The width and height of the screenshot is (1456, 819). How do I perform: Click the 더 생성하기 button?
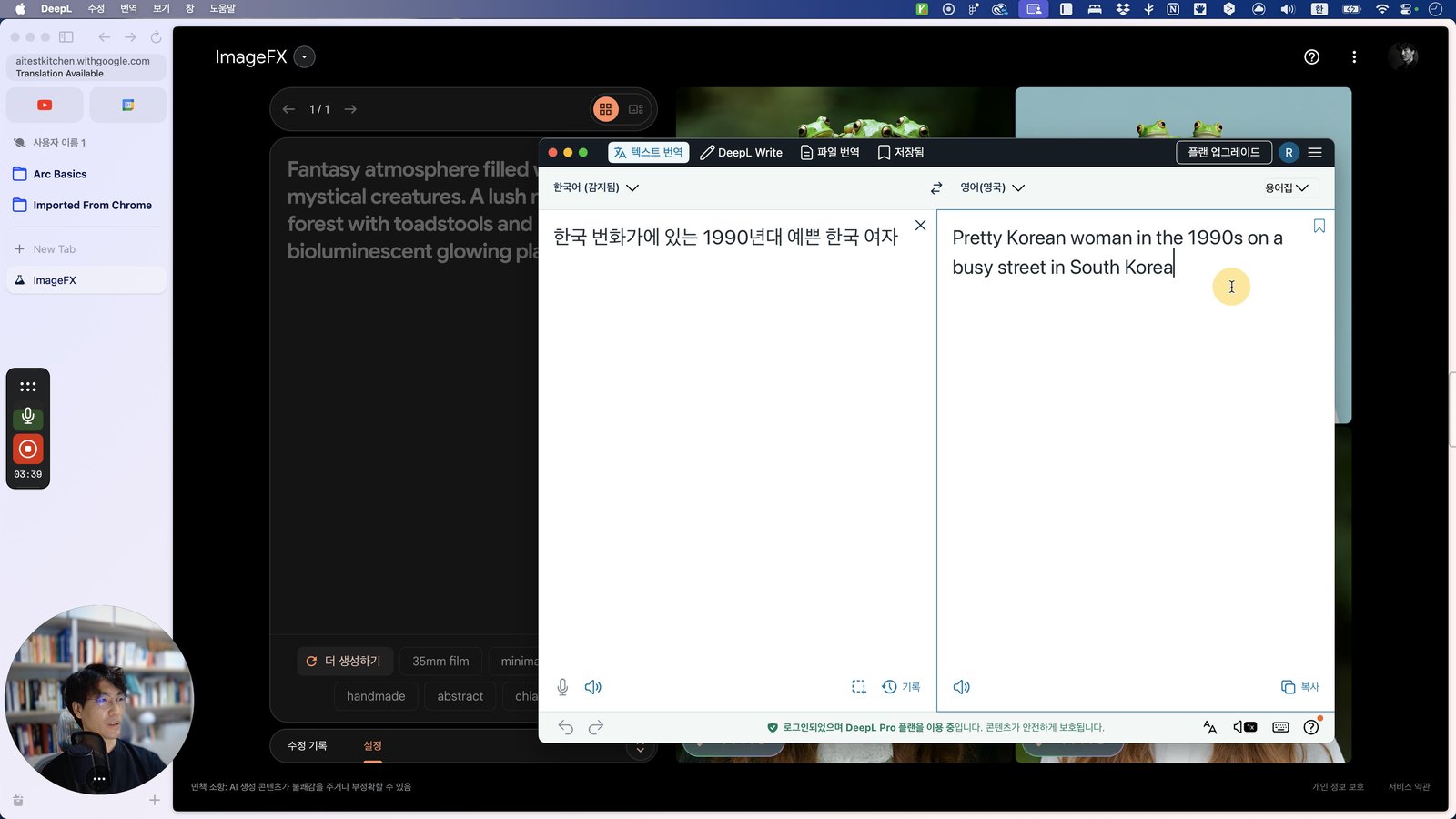(343, 662)
